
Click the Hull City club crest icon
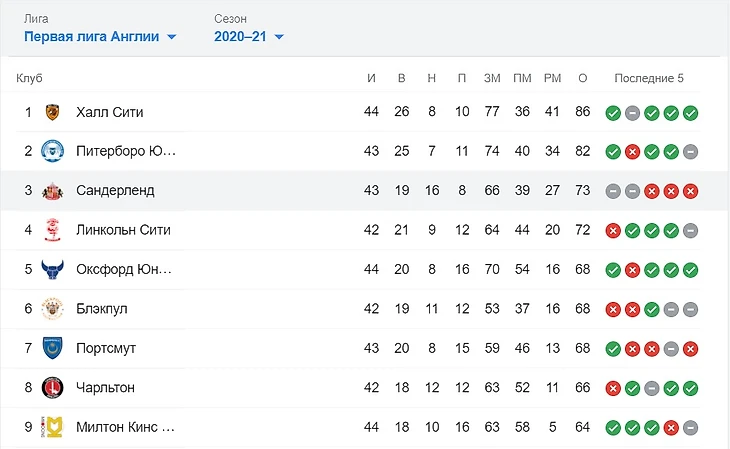53,112
